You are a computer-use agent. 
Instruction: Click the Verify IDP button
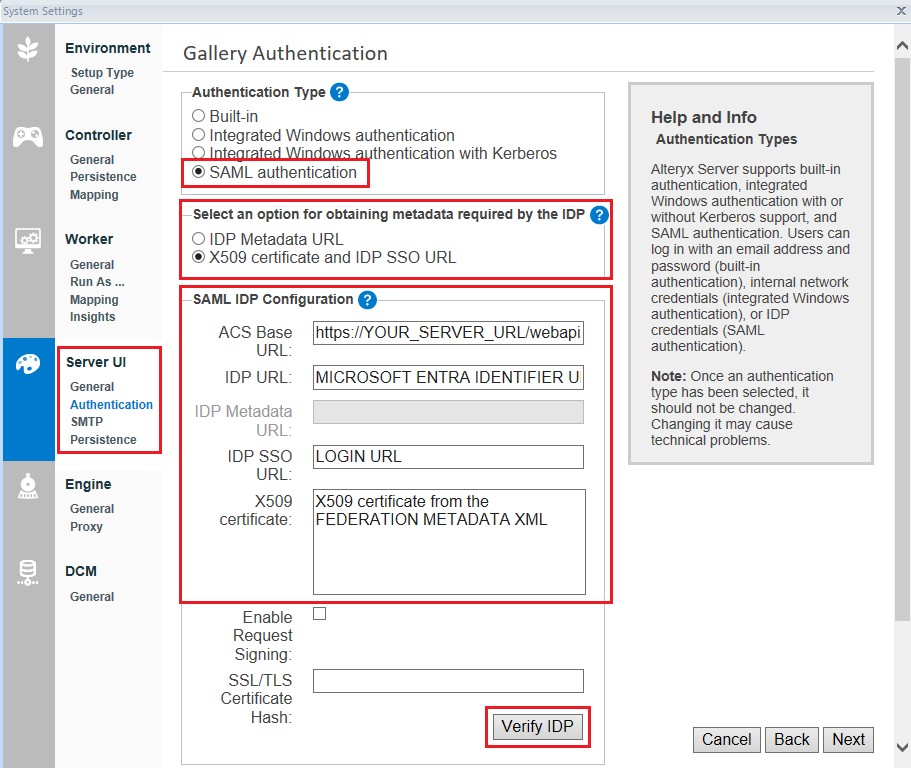(x=537, y=728)
